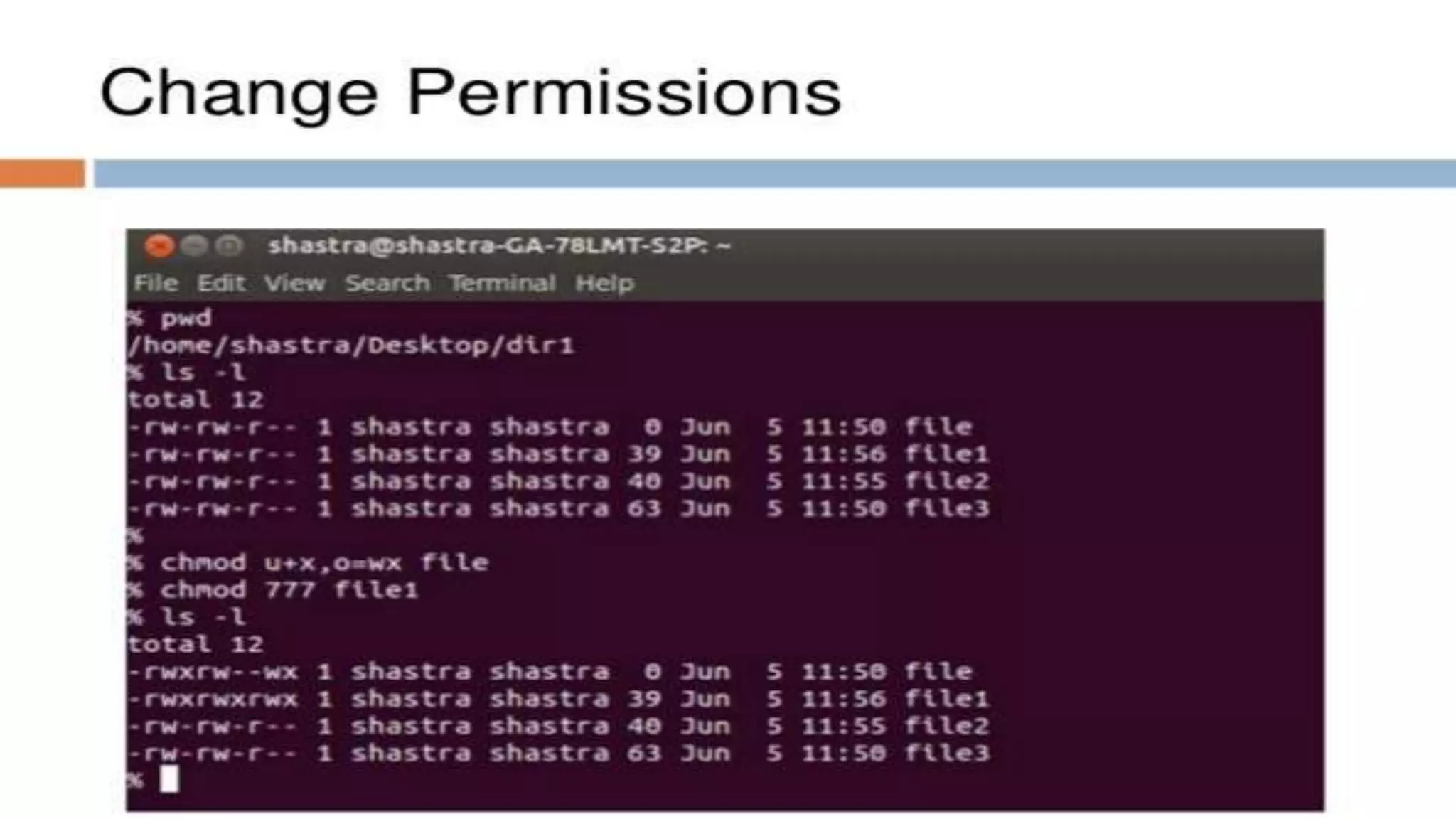Close the terminal with red button
This screenshot has width=1456, height=819.
[x=159, y=246]
